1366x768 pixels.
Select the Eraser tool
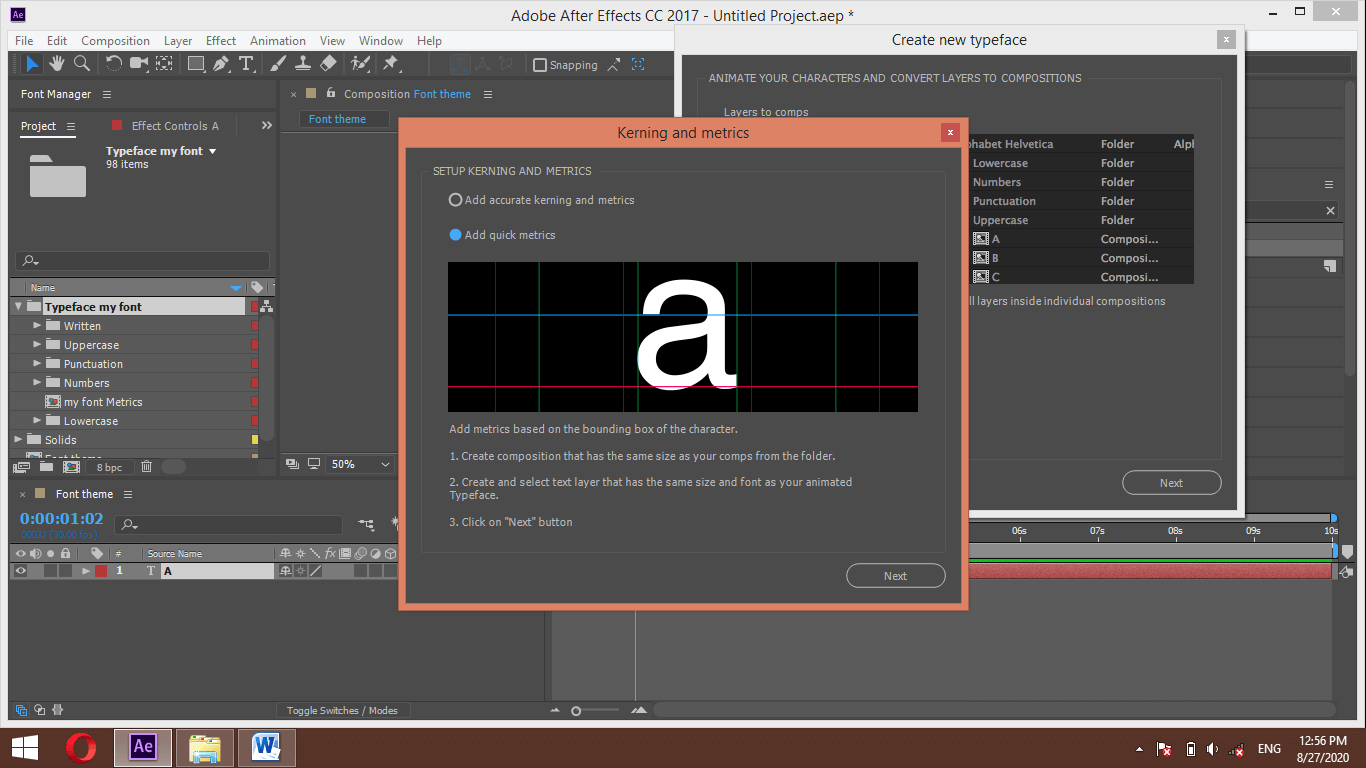(328, 64)
